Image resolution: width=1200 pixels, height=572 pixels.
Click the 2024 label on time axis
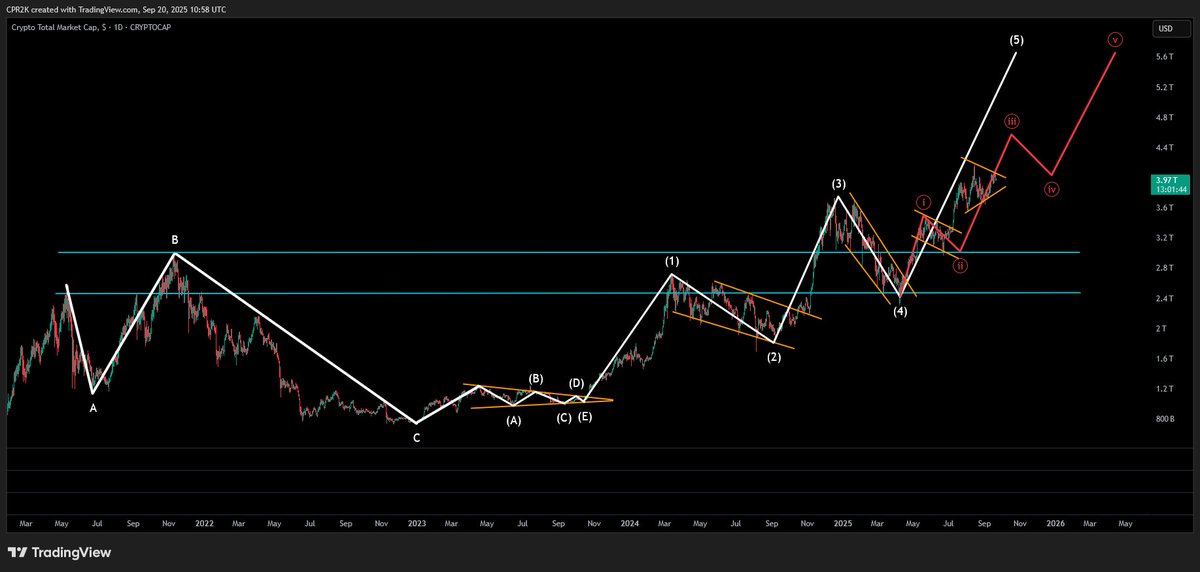click(630, 522)
